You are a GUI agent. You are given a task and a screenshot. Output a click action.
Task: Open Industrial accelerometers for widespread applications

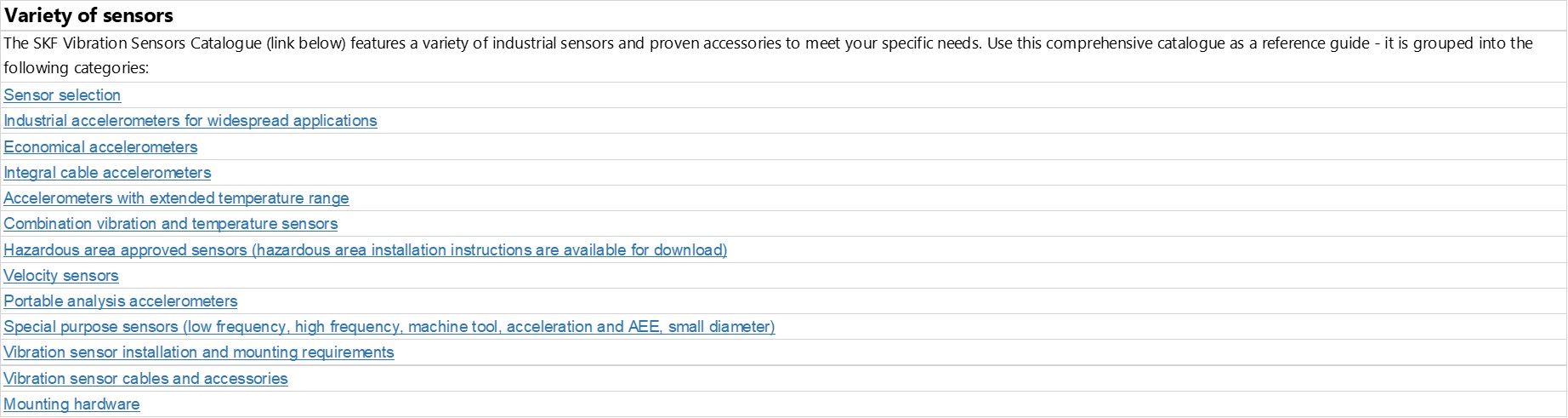pyautogui.click(x=190, y=121)
